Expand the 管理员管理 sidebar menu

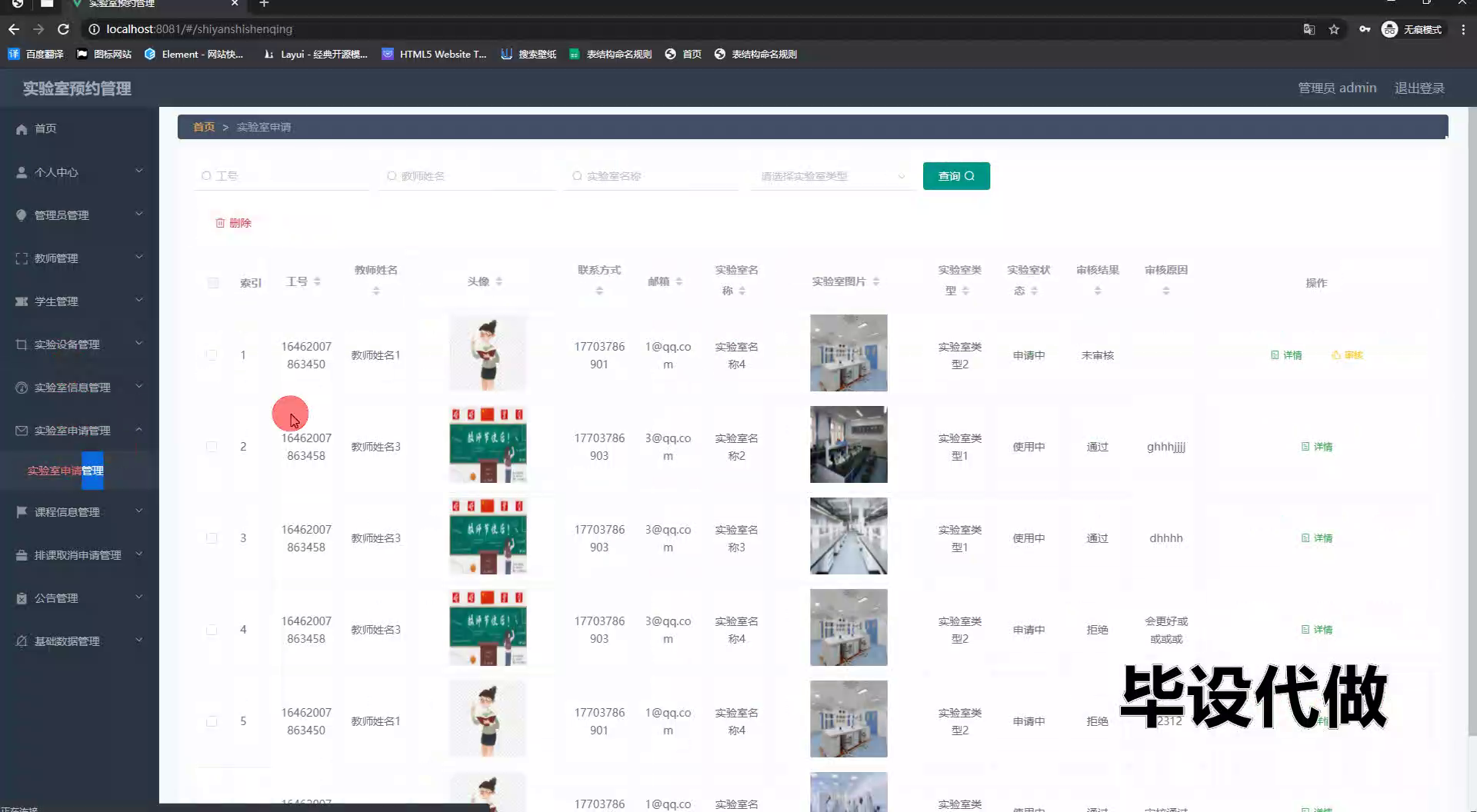79,215
